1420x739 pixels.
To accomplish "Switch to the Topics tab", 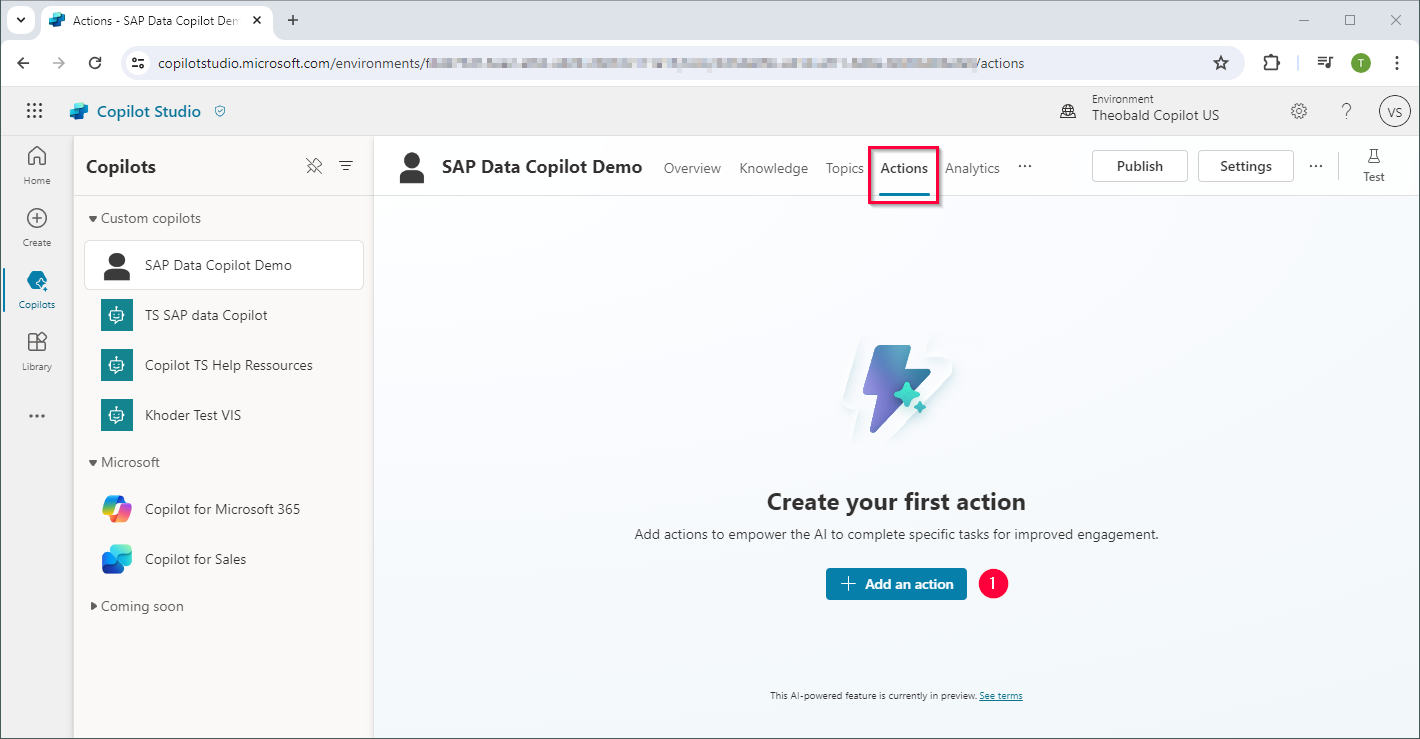I will (x=845, y=168).
